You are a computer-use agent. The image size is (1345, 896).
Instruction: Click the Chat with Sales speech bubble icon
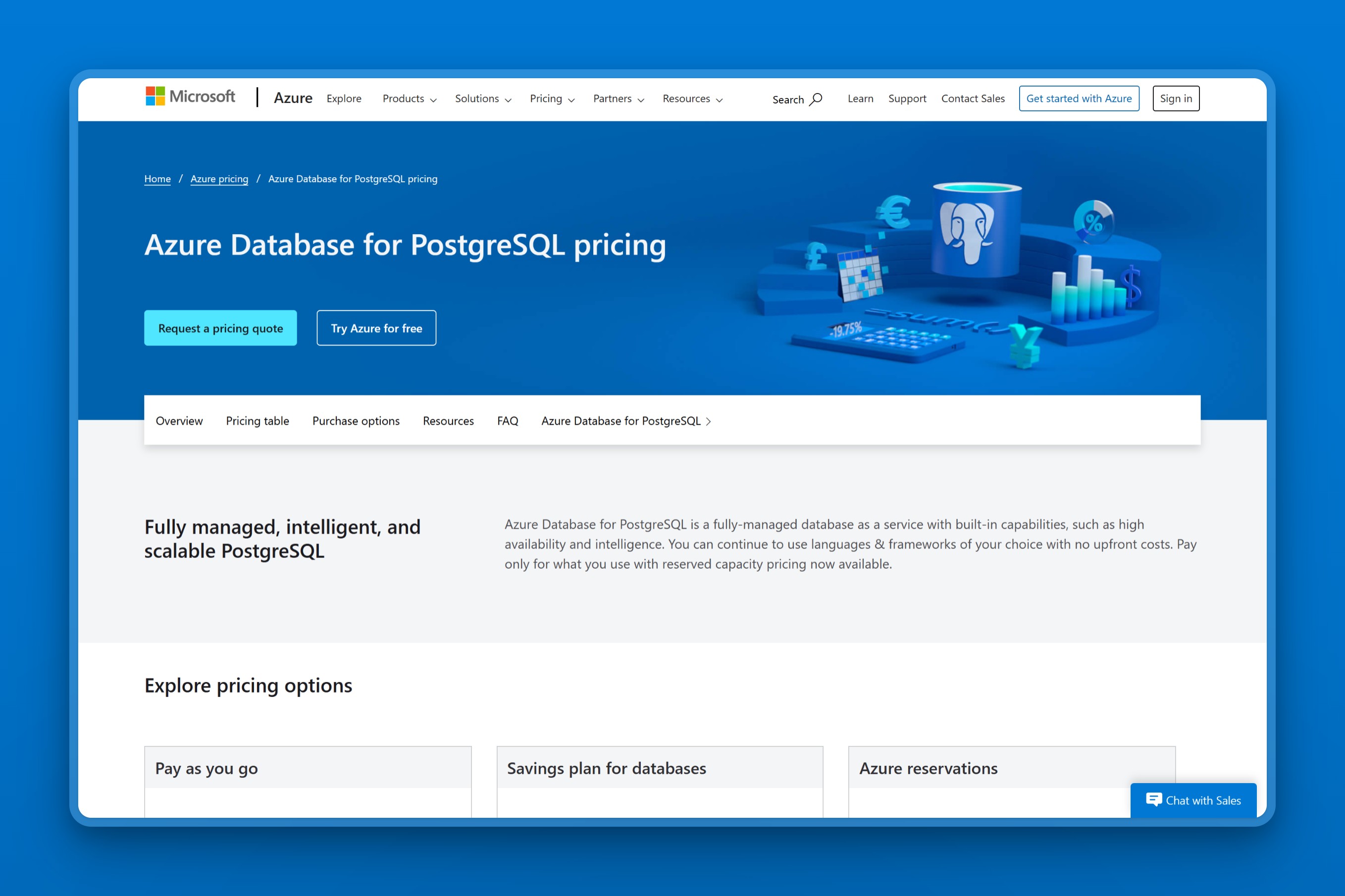[1153, 799]
